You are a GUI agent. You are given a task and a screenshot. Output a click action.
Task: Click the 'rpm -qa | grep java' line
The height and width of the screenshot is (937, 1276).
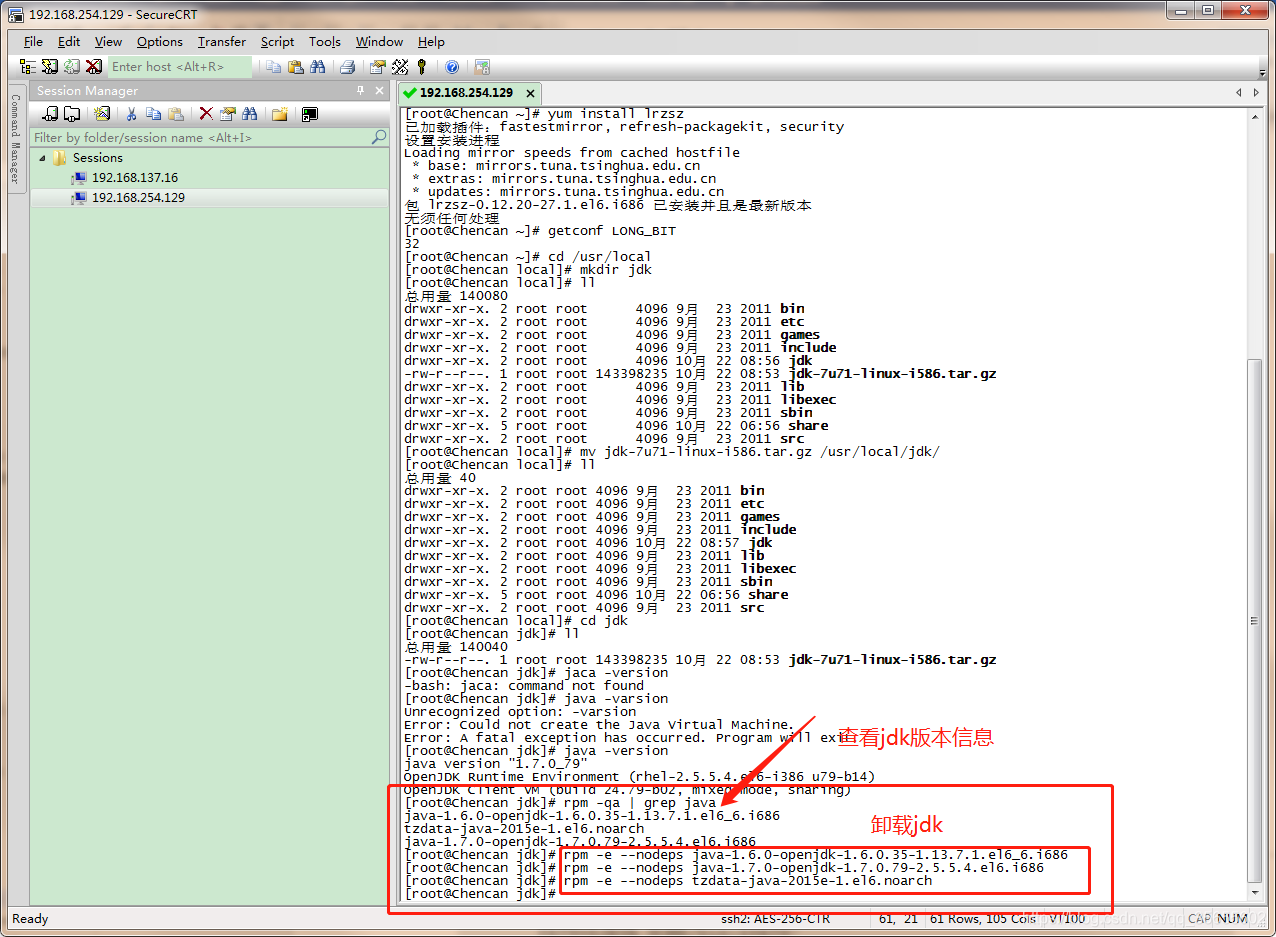pos(560,803)
